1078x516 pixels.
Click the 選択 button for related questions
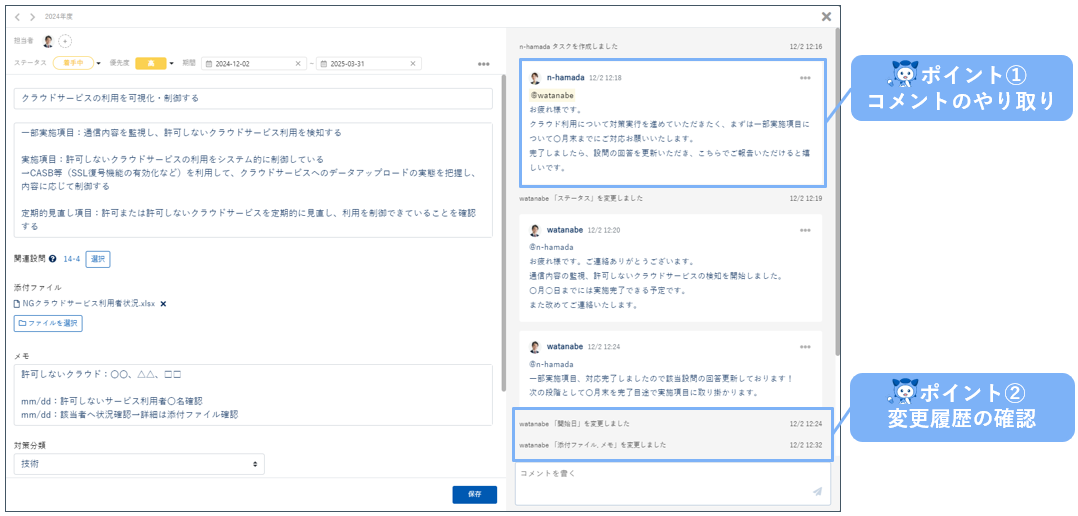click(x=98, y=259)
